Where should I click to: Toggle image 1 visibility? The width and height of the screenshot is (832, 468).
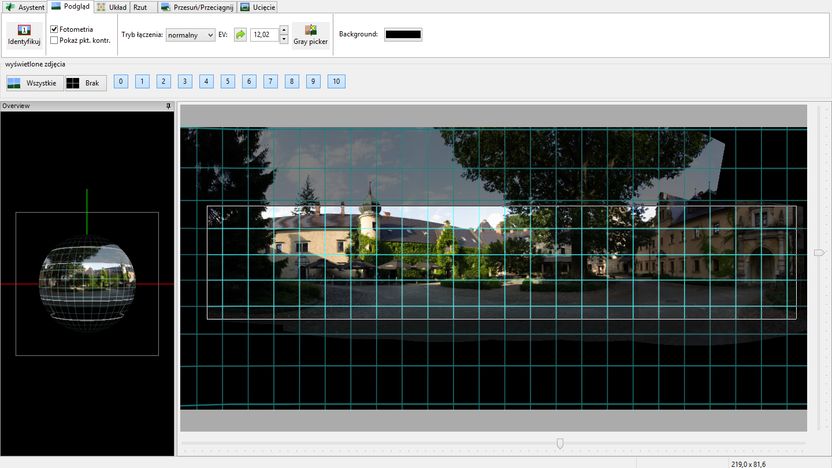(x=142, y=81)
